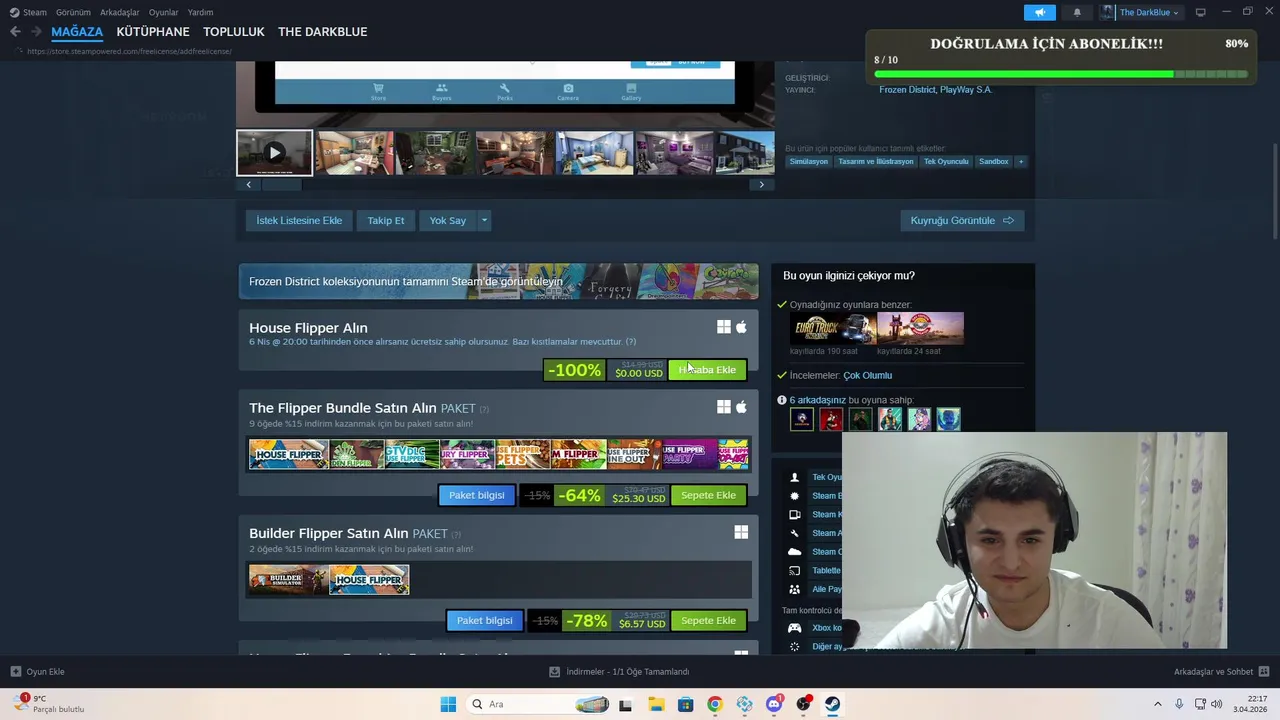Go back with the left arrow navigation icon

[15, 32]
